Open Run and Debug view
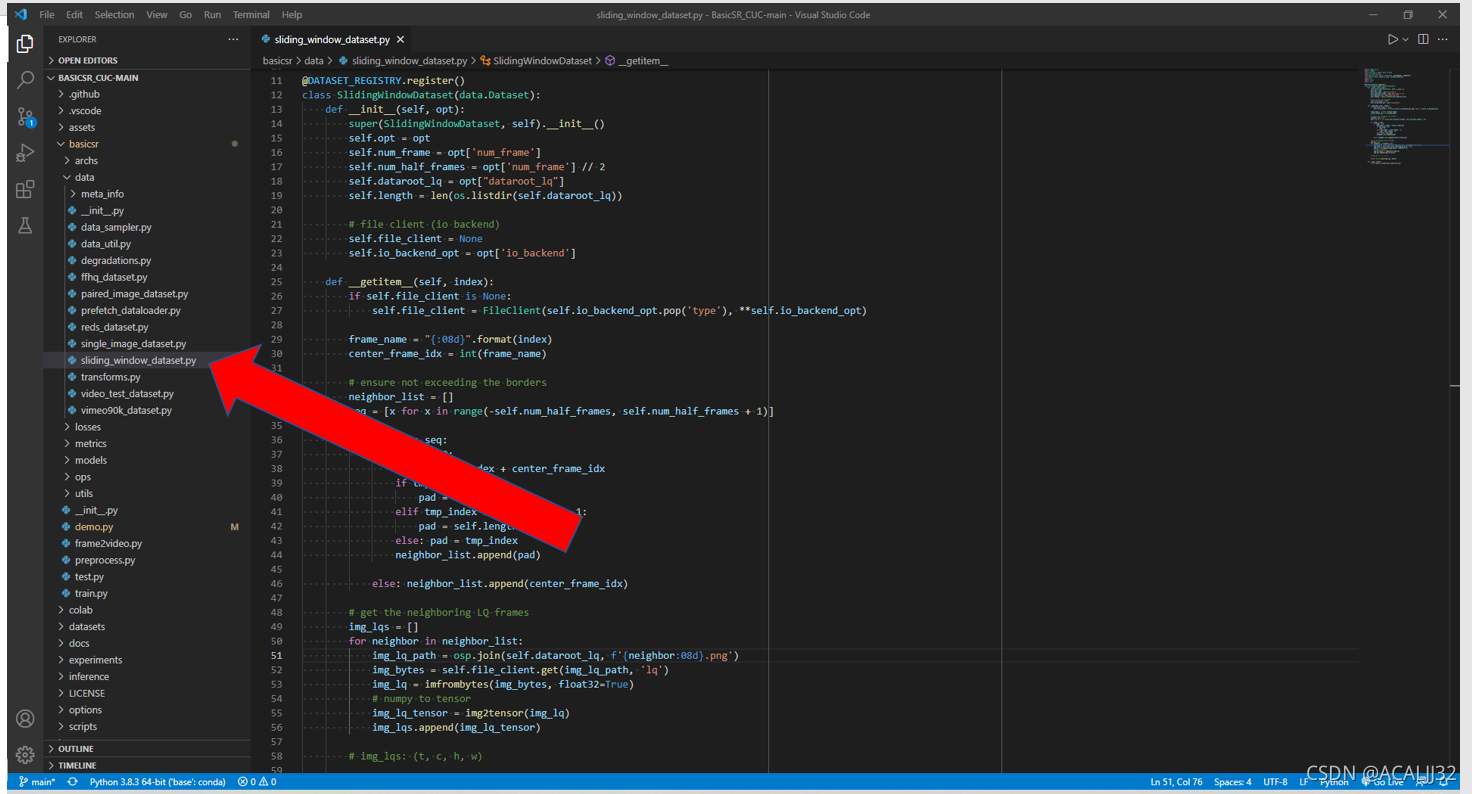Viewport: 1472px width, 794px height. 26,153
